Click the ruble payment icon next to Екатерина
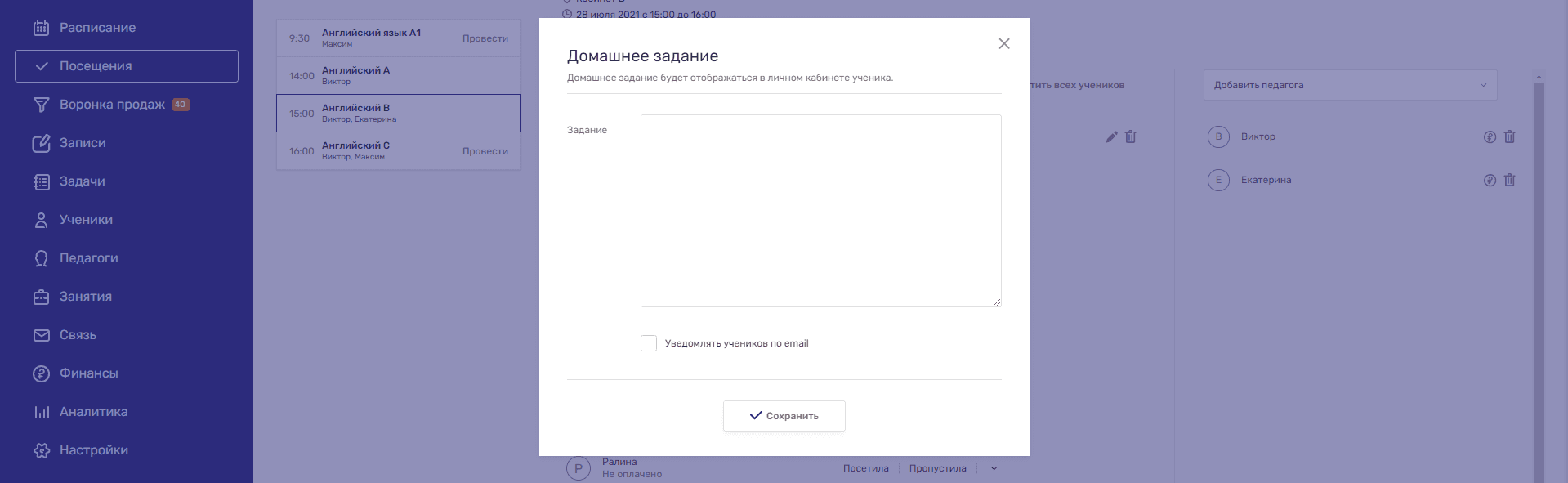 (1490, 181)
